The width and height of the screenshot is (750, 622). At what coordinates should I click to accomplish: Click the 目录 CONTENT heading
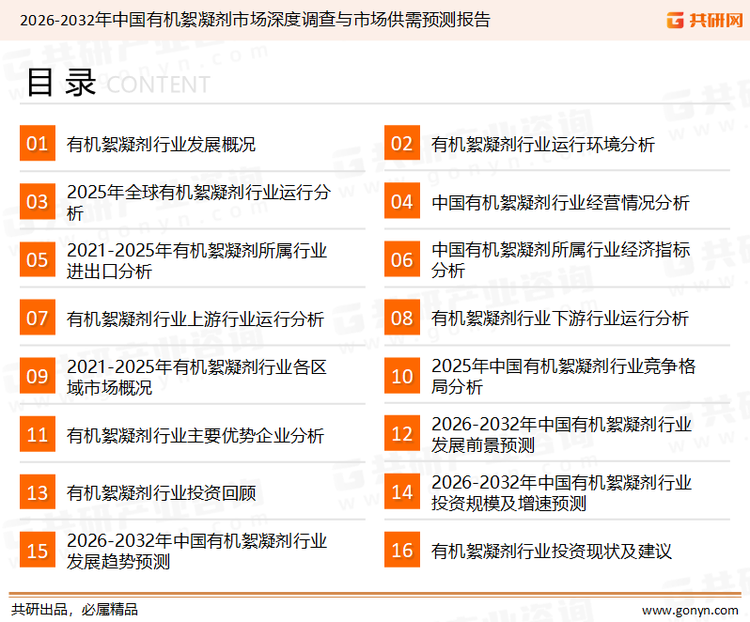117,84
